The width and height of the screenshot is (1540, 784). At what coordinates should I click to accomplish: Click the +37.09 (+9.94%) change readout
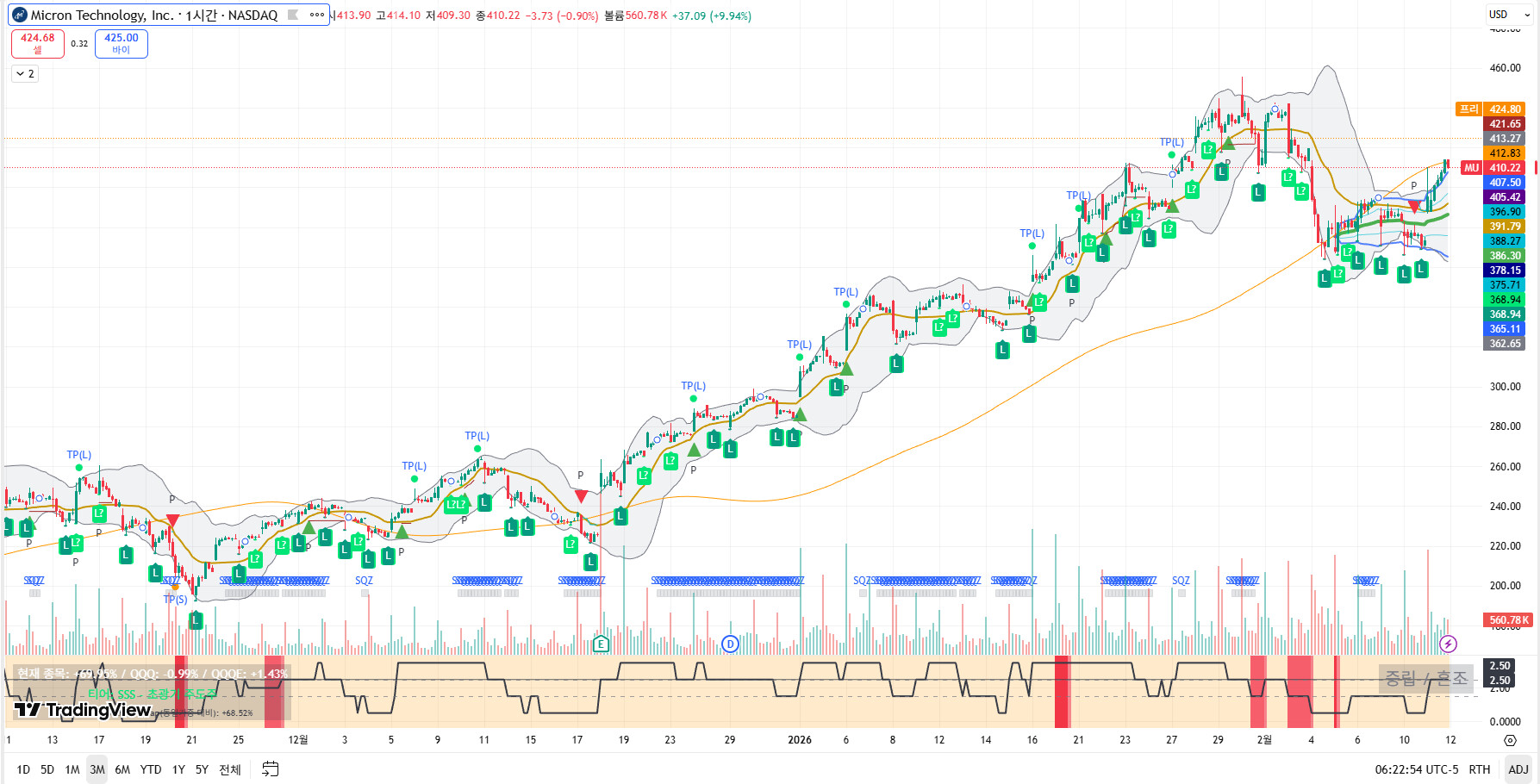pos(712,16)
